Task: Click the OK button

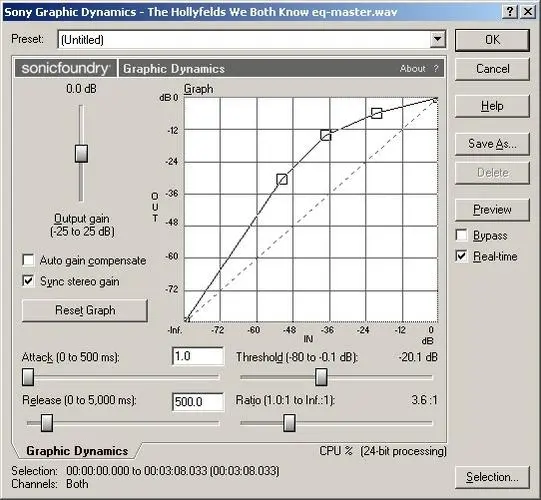Action: [x=492, y=40]
